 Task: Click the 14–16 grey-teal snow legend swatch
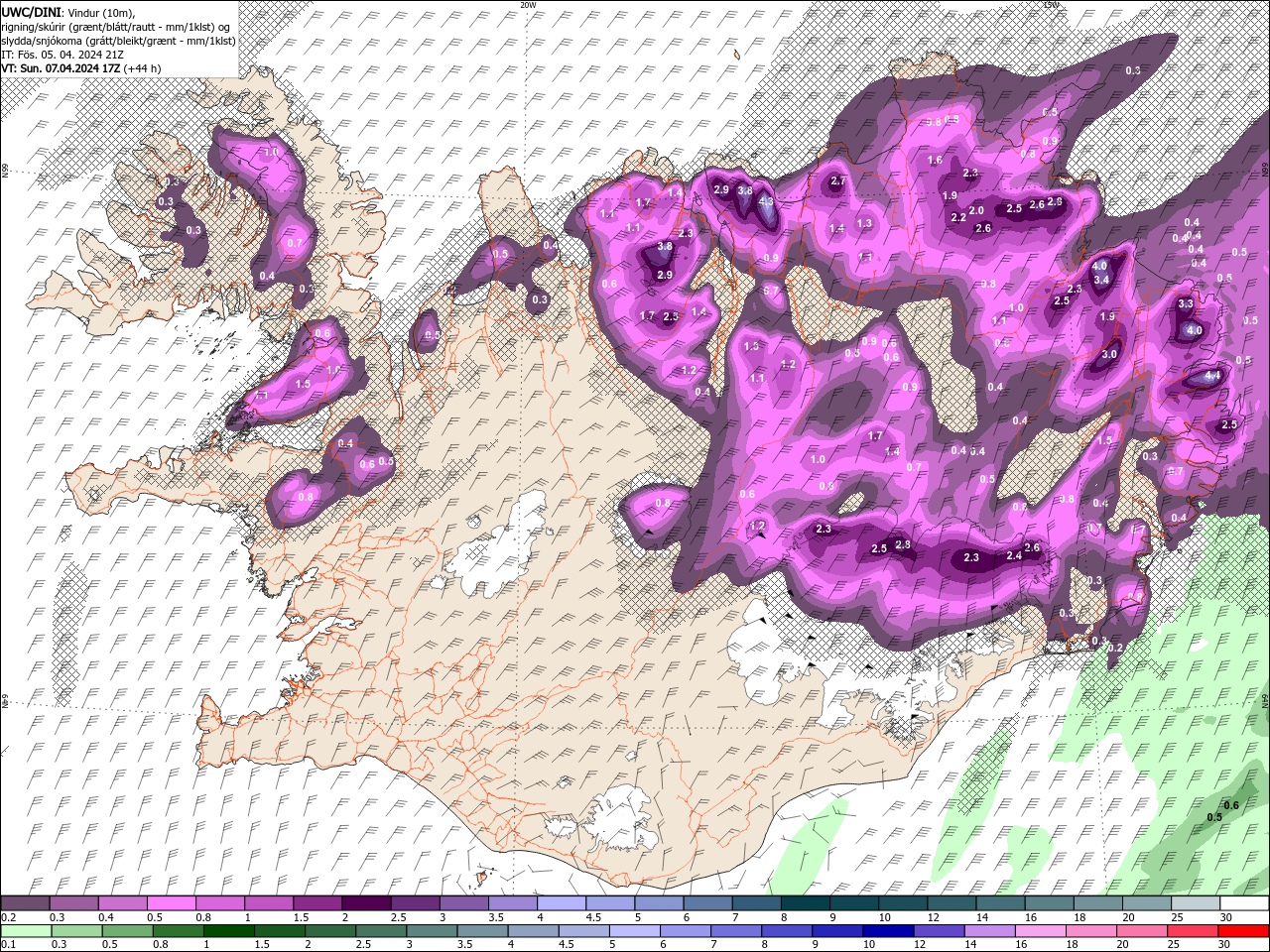[x=1000, y=903]
